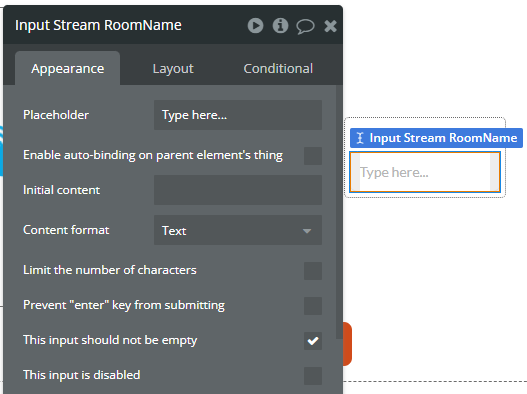527x394 pixels.
Task: Click the Type here input on canvas
Action: [425, 172]
